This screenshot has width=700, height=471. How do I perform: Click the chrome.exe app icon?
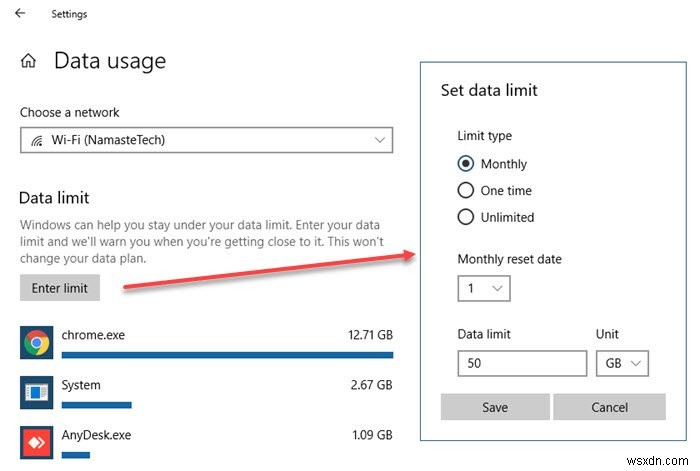click(37, 342)
